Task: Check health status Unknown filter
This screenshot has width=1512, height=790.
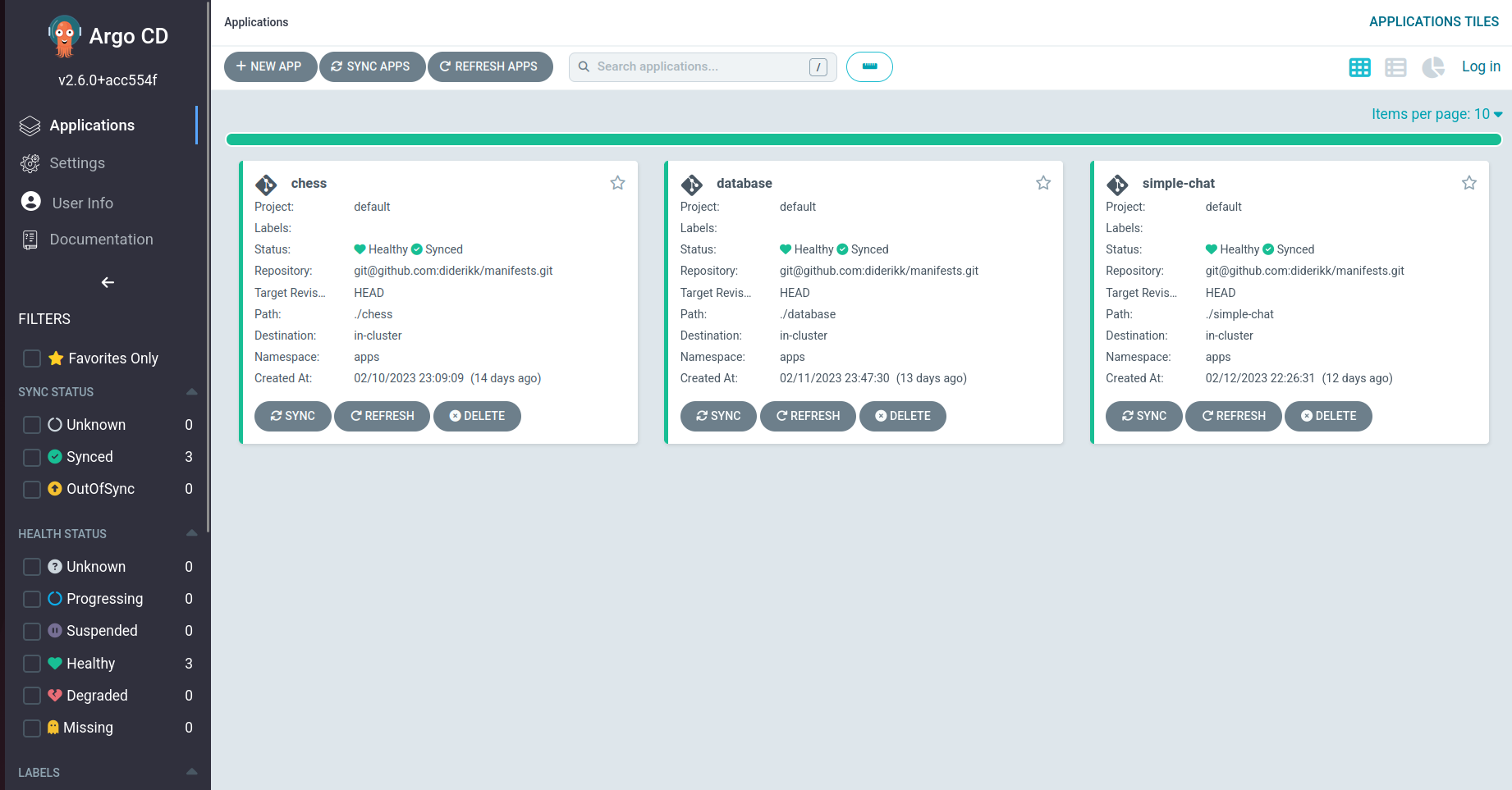Action: tap(32, 567)
